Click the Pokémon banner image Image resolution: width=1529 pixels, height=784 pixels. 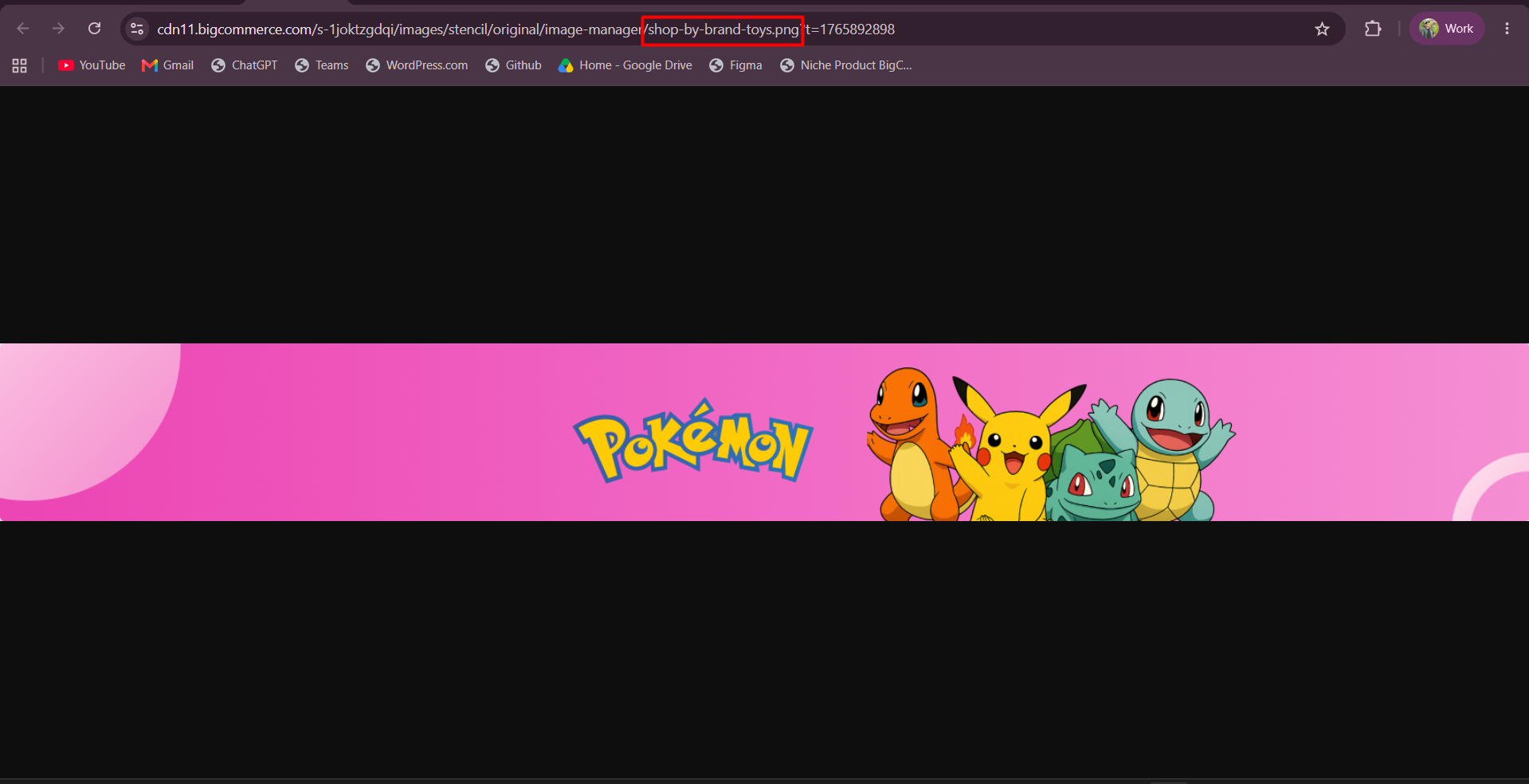[764, 432]
